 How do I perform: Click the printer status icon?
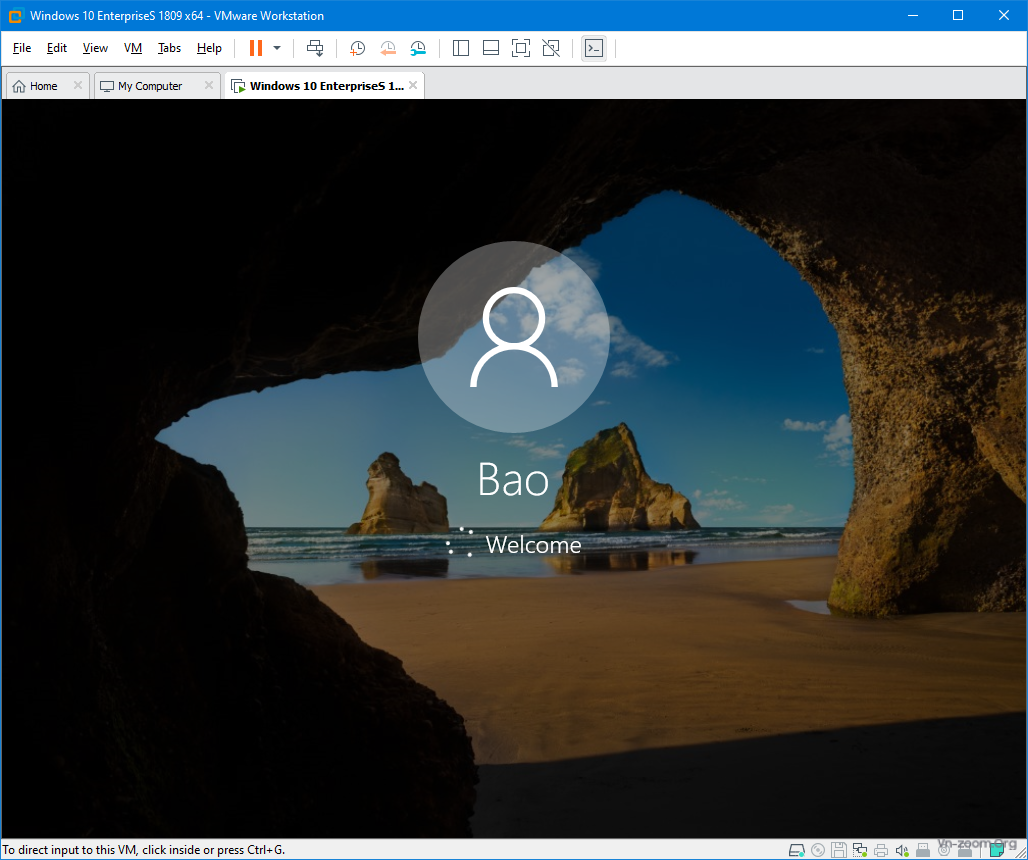point(881,850)
